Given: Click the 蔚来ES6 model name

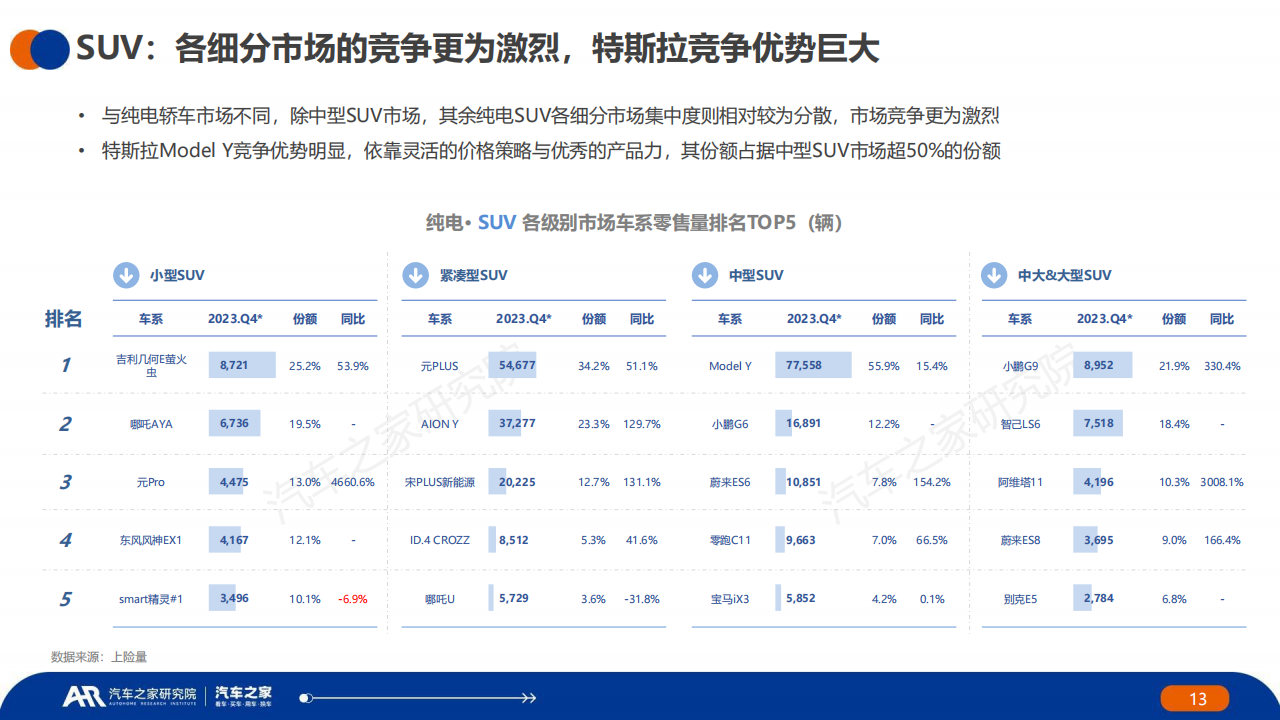Looking at the screenshot, I should point(730,482).
